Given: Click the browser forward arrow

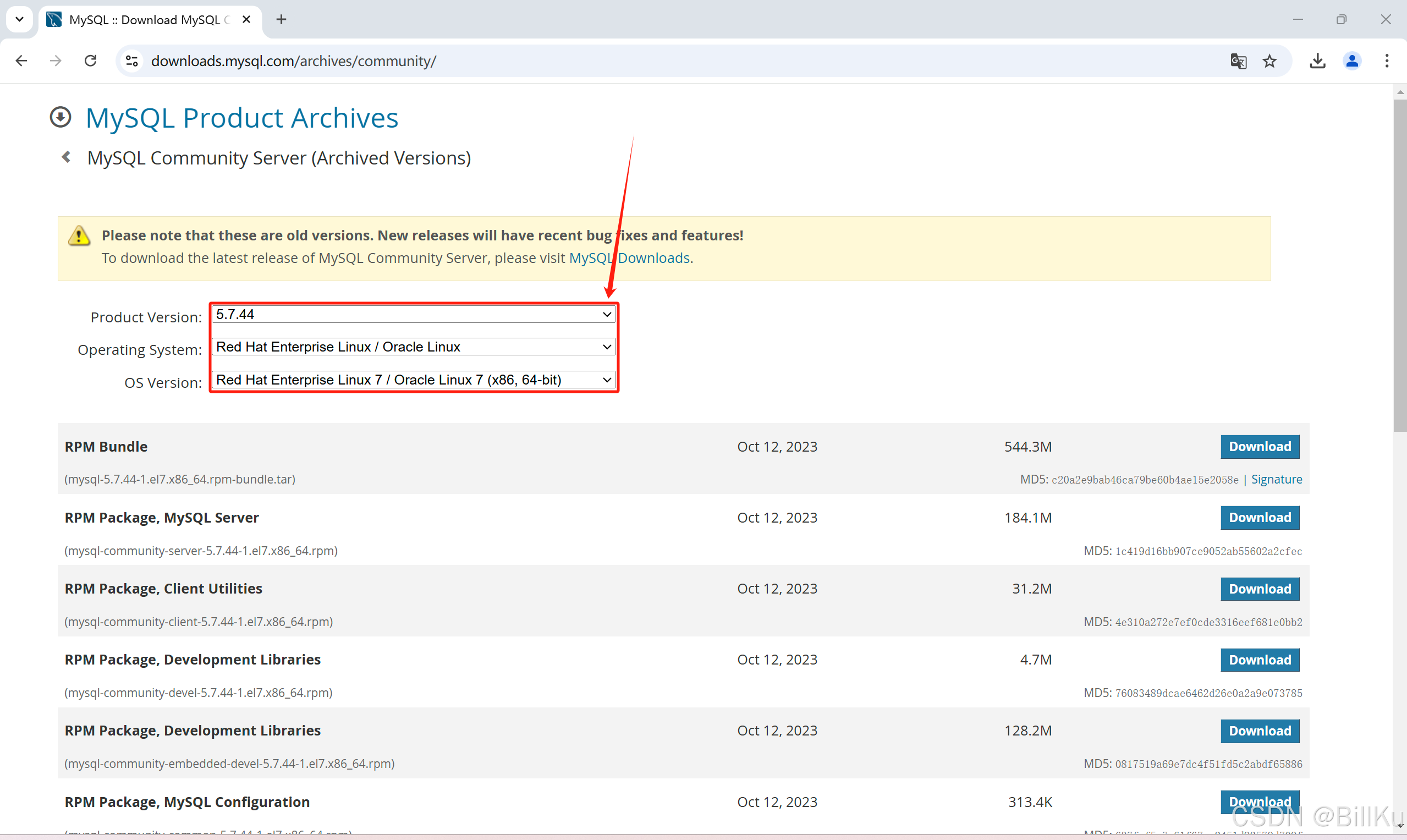Looking at the screenshot, I should coord(56,61).
